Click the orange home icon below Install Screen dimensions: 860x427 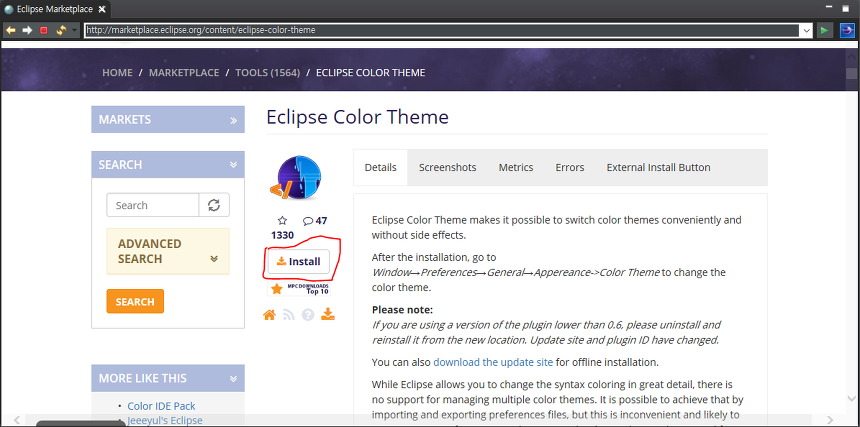(x=269, y=315)
